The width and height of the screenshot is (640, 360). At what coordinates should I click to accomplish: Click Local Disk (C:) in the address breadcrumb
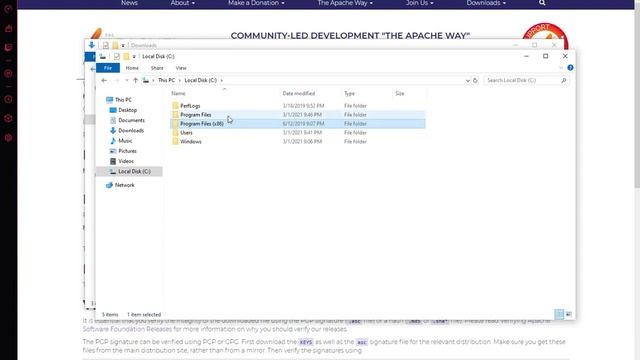coord(200,80)
